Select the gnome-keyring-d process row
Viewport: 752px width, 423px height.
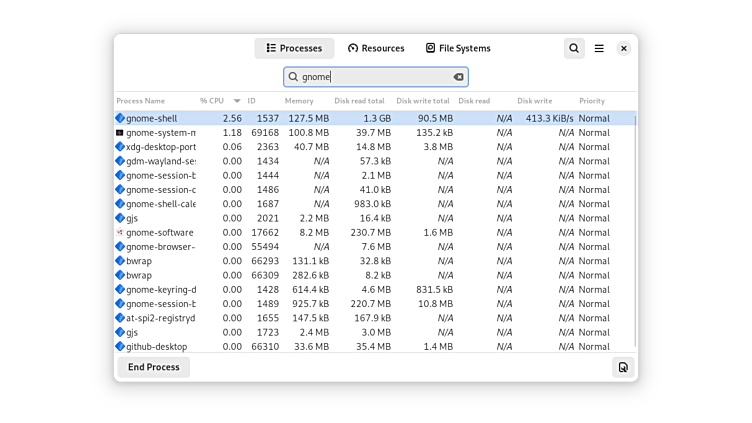(x=300, y=290)
